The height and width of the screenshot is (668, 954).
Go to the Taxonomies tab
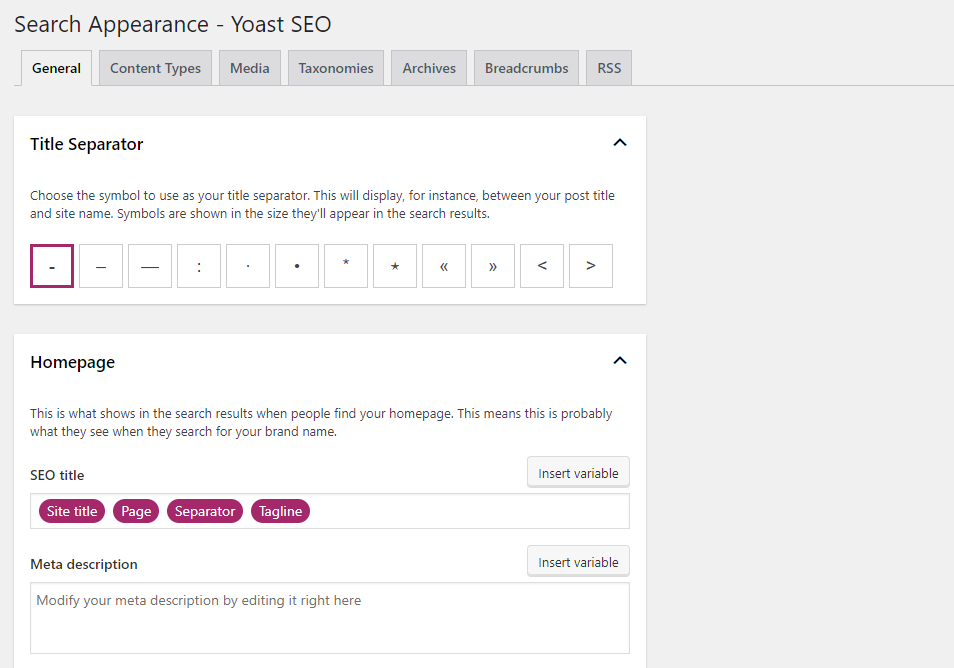coord(336,68)
